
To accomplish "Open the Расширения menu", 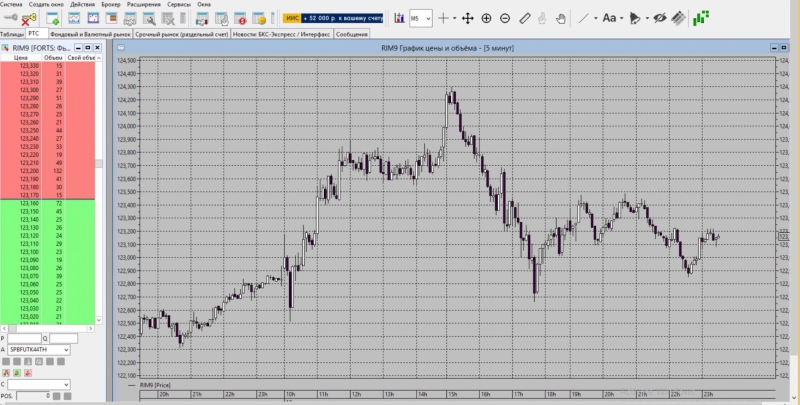I will [144, 4].
